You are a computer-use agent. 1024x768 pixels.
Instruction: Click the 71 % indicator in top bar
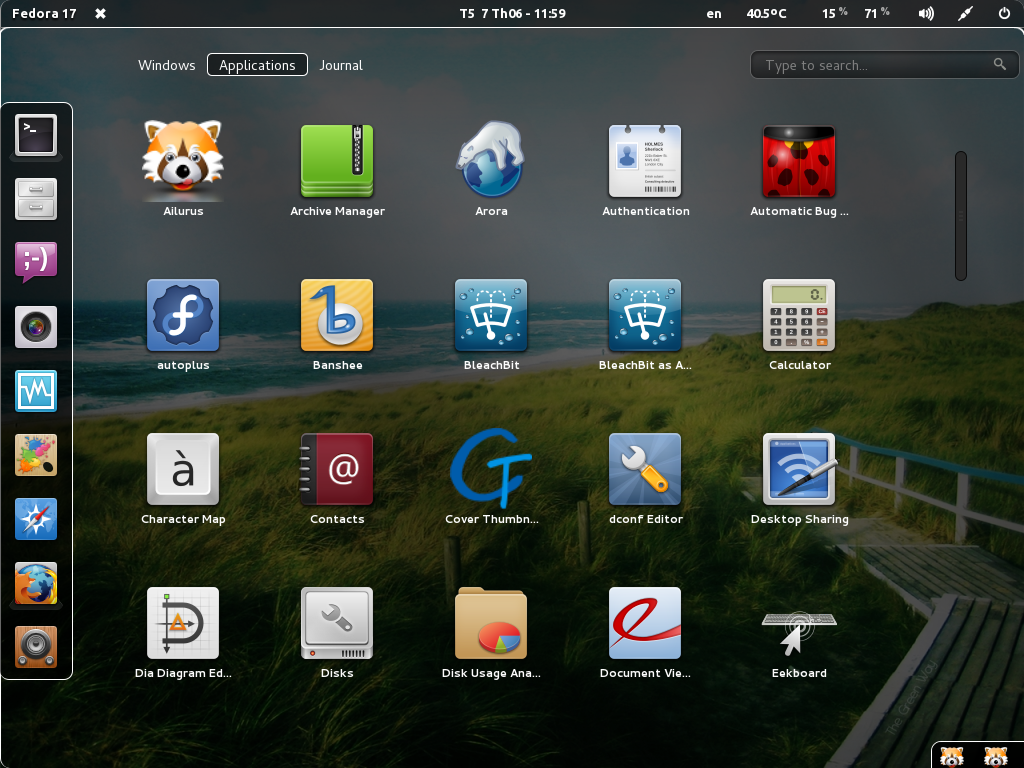[x=877, y=13]
